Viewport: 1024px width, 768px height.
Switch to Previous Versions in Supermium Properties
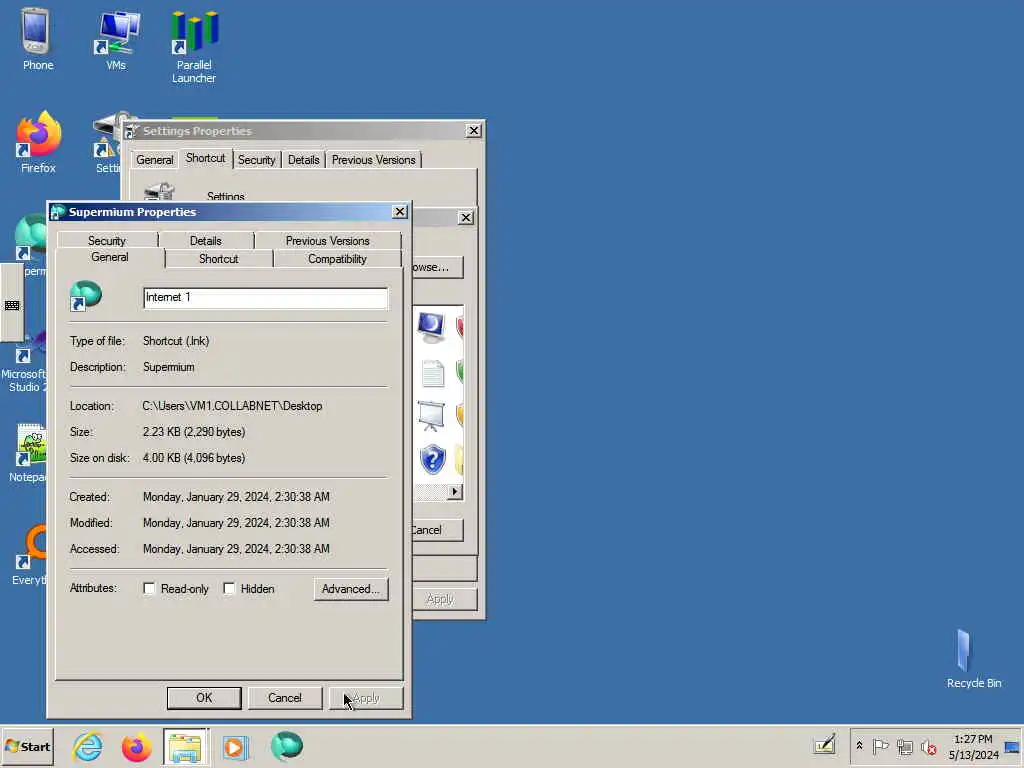point(328,240)
